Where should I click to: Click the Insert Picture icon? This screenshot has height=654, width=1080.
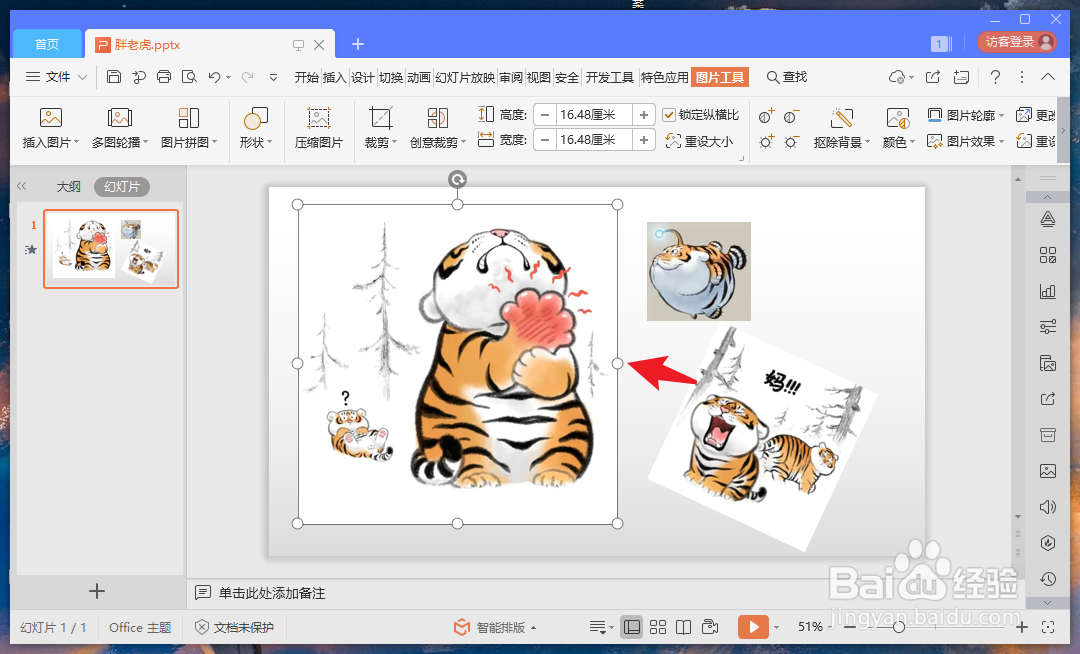click(51, 118)
